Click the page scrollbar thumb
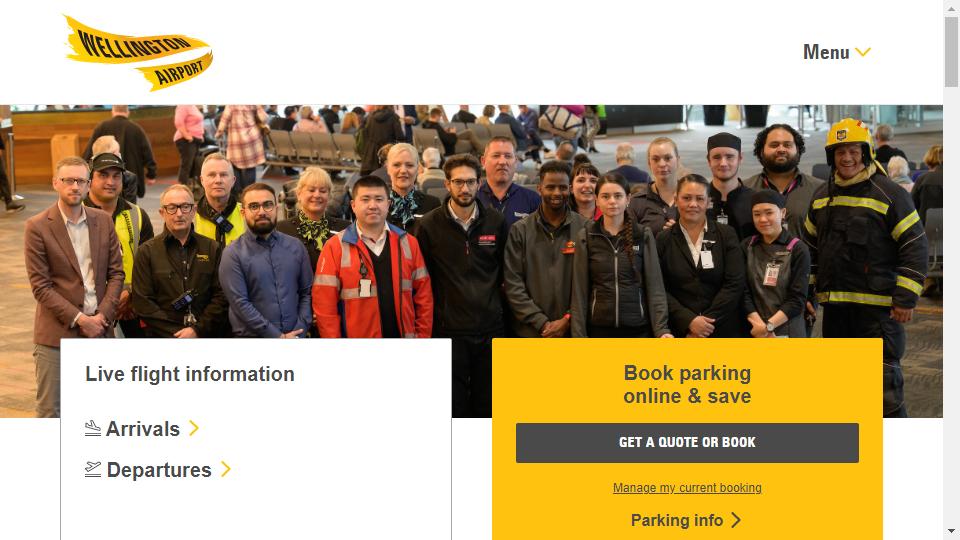The image size is (960, 540). coord(951,51)
